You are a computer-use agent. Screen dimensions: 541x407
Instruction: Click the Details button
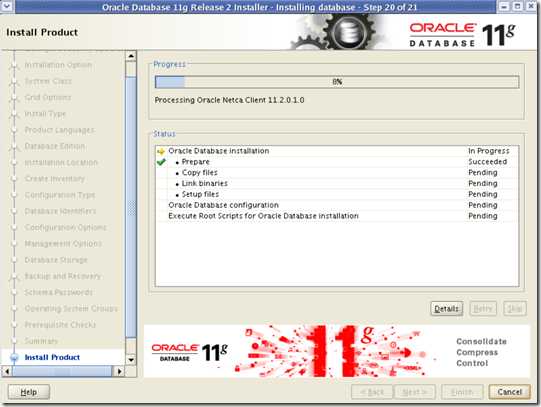point(446,308)
